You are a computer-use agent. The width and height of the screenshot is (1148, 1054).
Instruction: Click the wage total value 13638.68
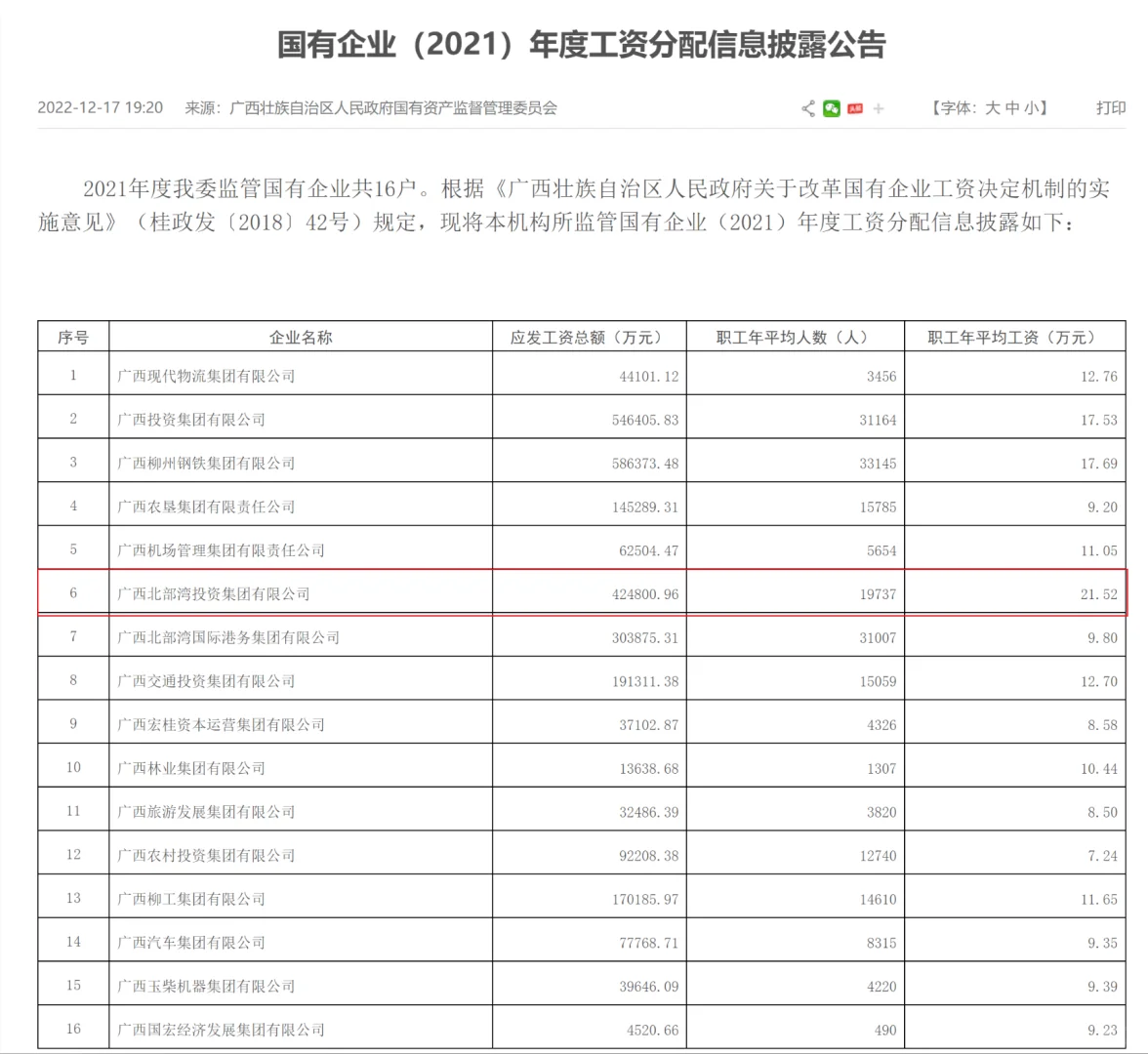(x=648, y=769)
